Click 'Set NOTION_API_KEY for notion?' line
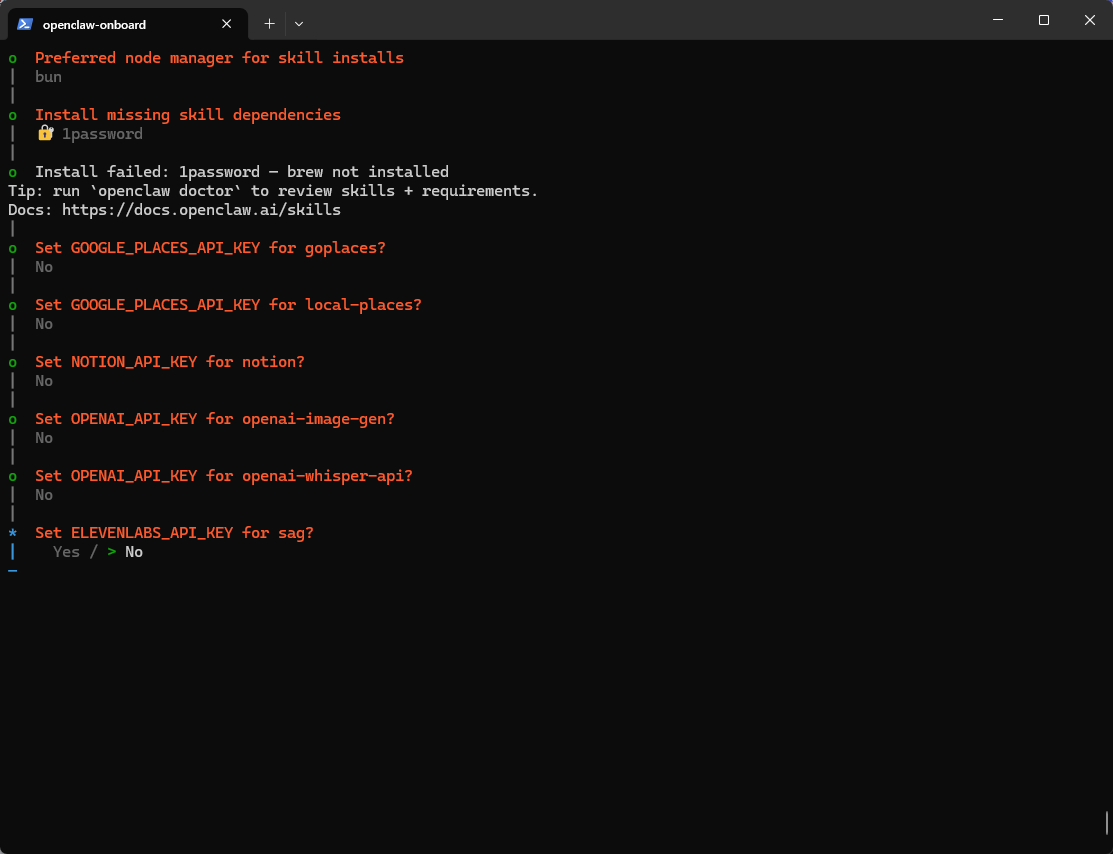This screenshot has height=854, width=1113. [170, 362]
